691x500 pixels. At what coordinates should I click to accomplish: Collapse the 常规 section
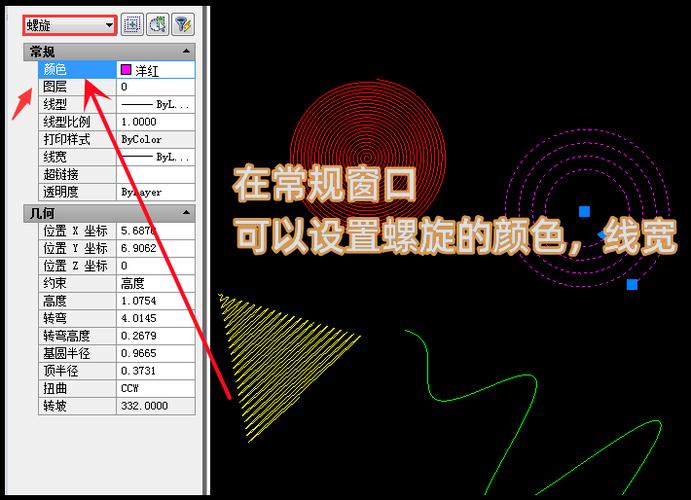coord(186,52)
